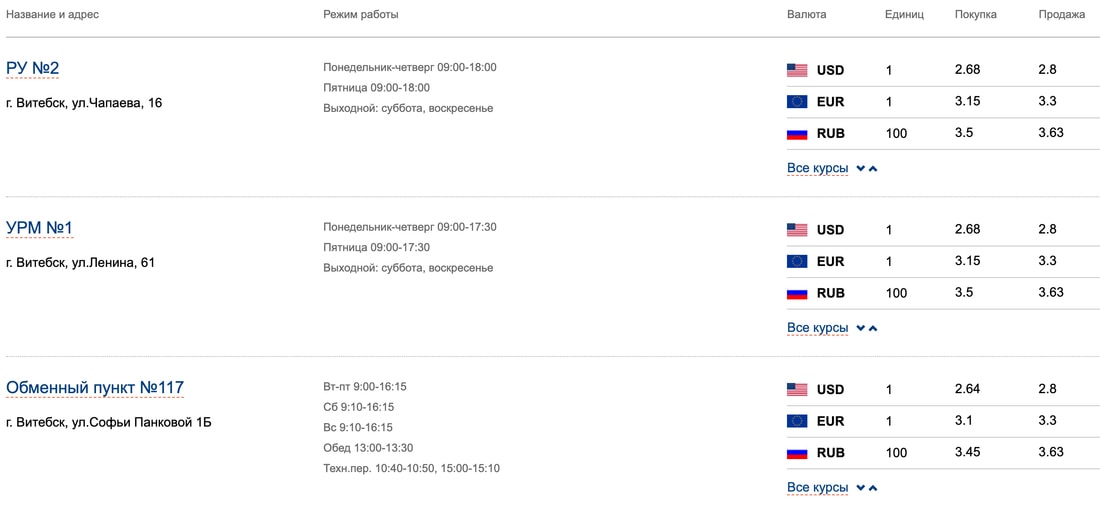
Task: Click the Russian flag icon for РУ №2
Action: point(797,133)
